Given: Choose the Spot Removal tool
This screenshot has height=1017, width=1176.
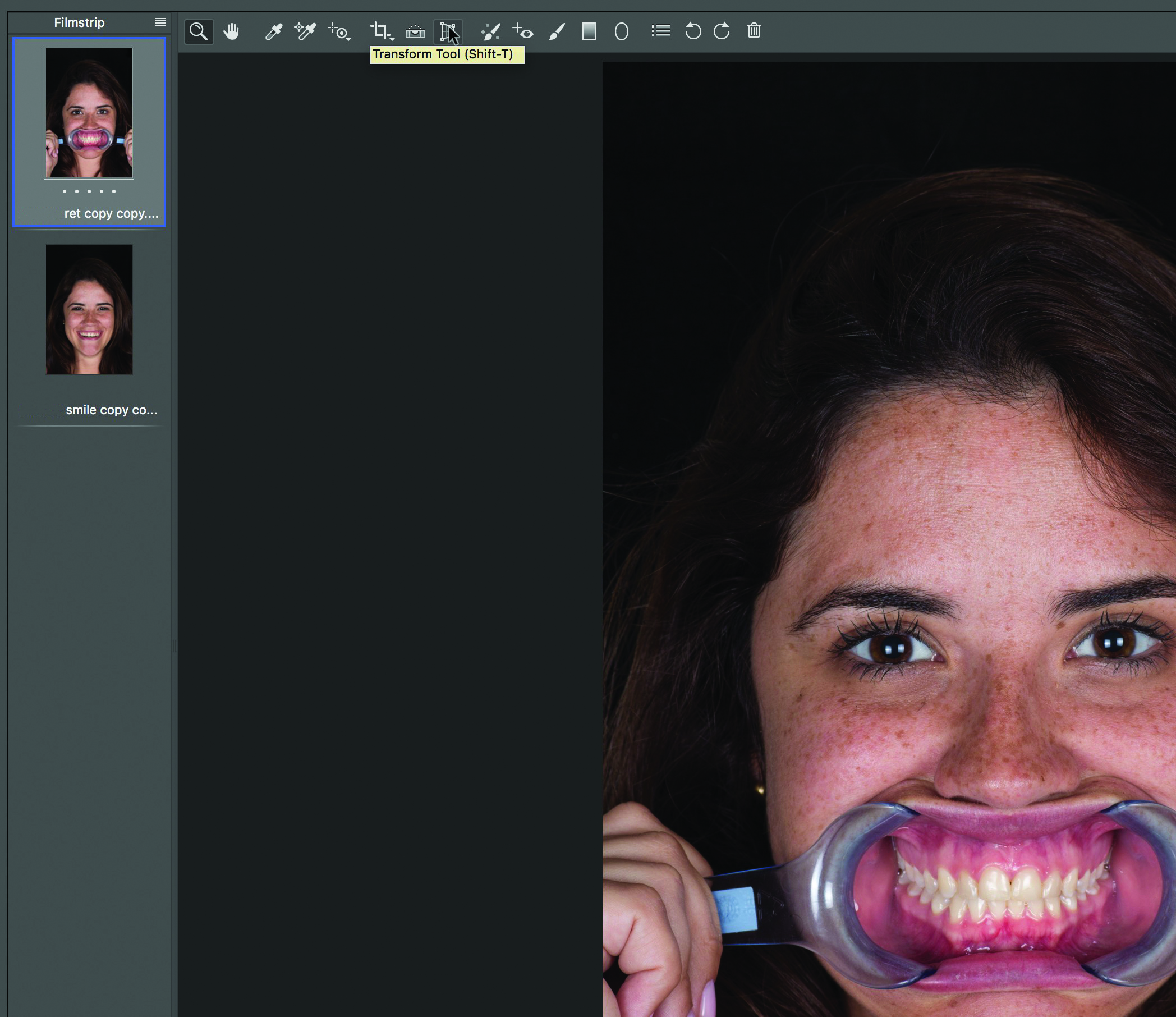Looking at the screenshot, I should [x=490, y=31].
